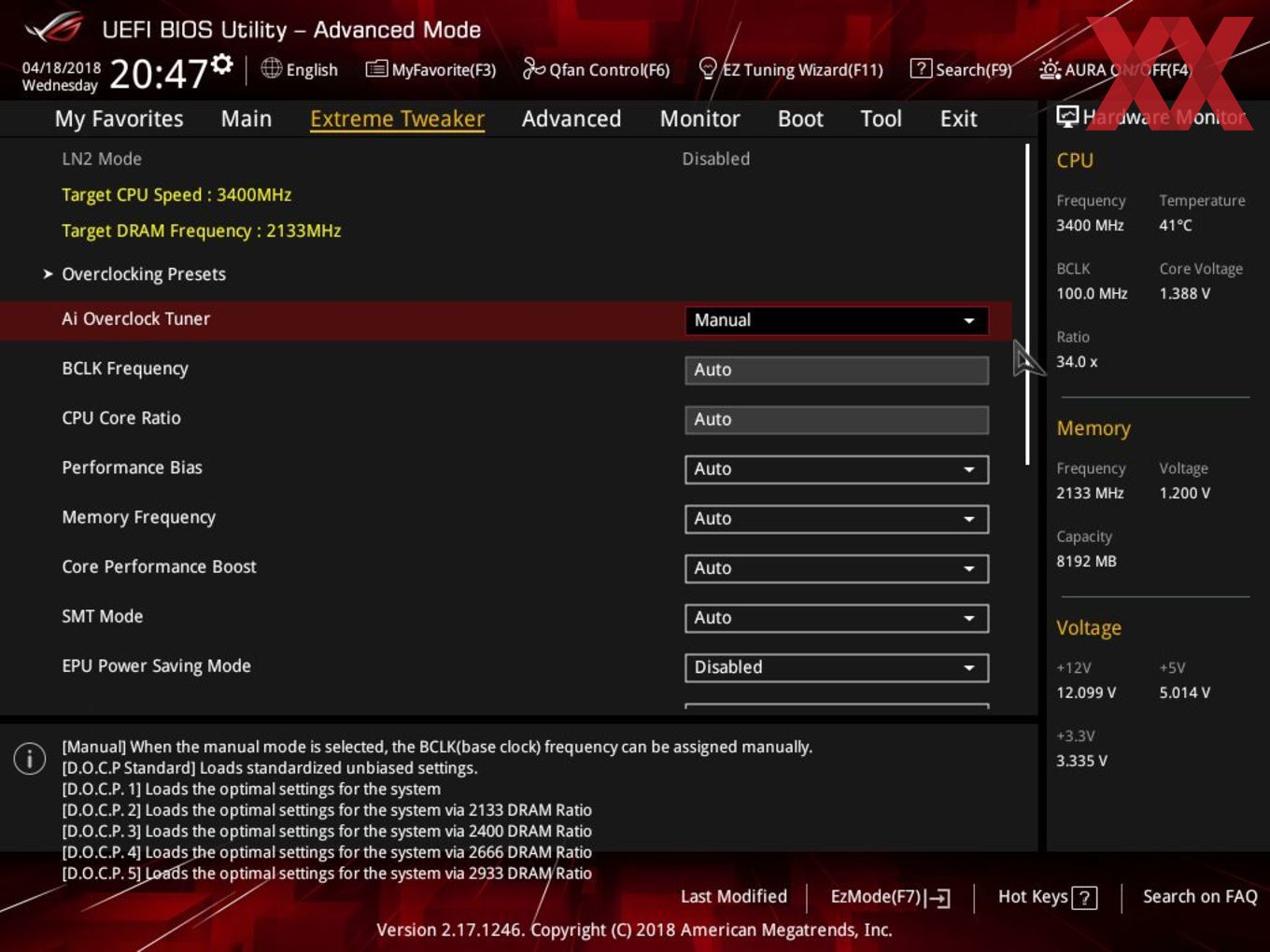
Task: Select the LN2 Mode label
Action: pos(102,159)
